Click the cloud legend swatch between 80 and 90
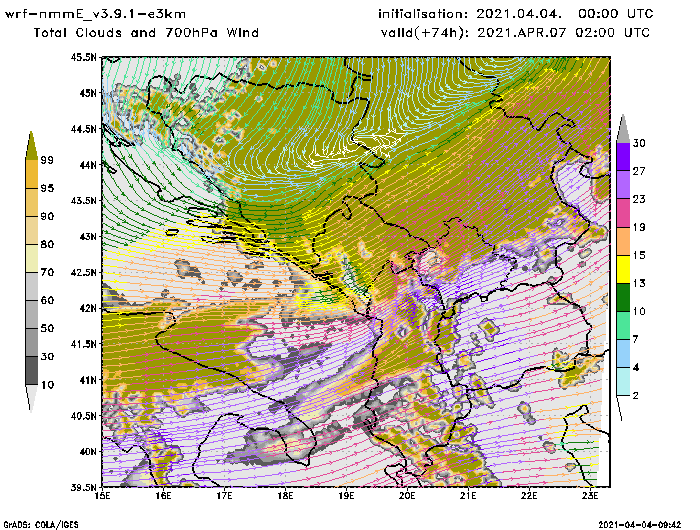 click(32, 230)
